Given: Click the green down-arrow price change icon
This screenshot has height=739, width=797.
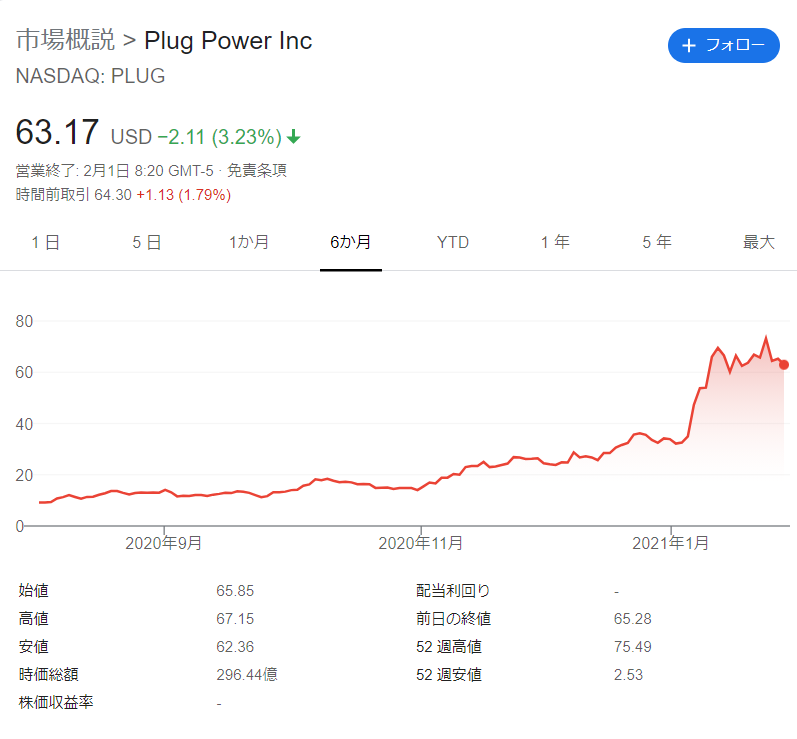Looking at the screenshot, I should pyautogui.click(x=294, y=136).
